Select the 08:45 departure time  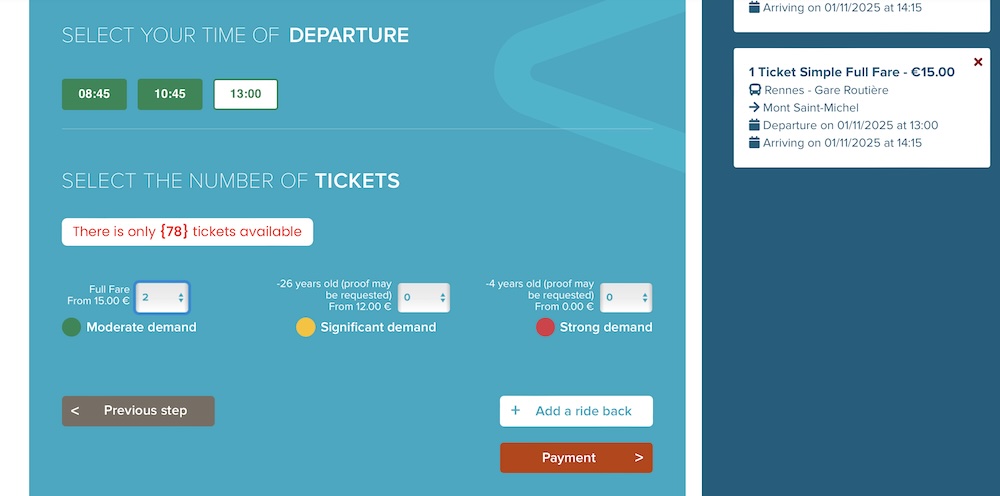coord(94,94)
